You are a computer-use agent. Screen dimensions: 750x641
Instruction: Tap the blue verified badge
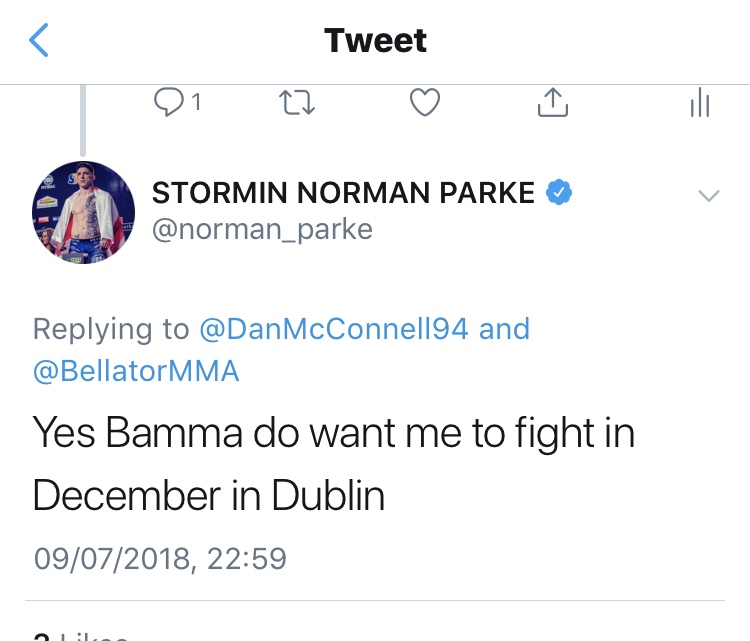[x=558, y=193]
